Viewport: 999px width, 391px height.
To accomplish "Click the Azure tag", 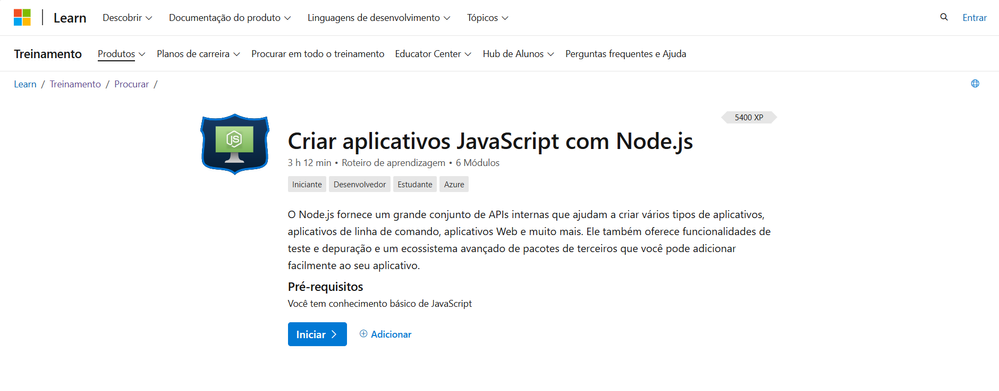I will [x=454, y=185].
